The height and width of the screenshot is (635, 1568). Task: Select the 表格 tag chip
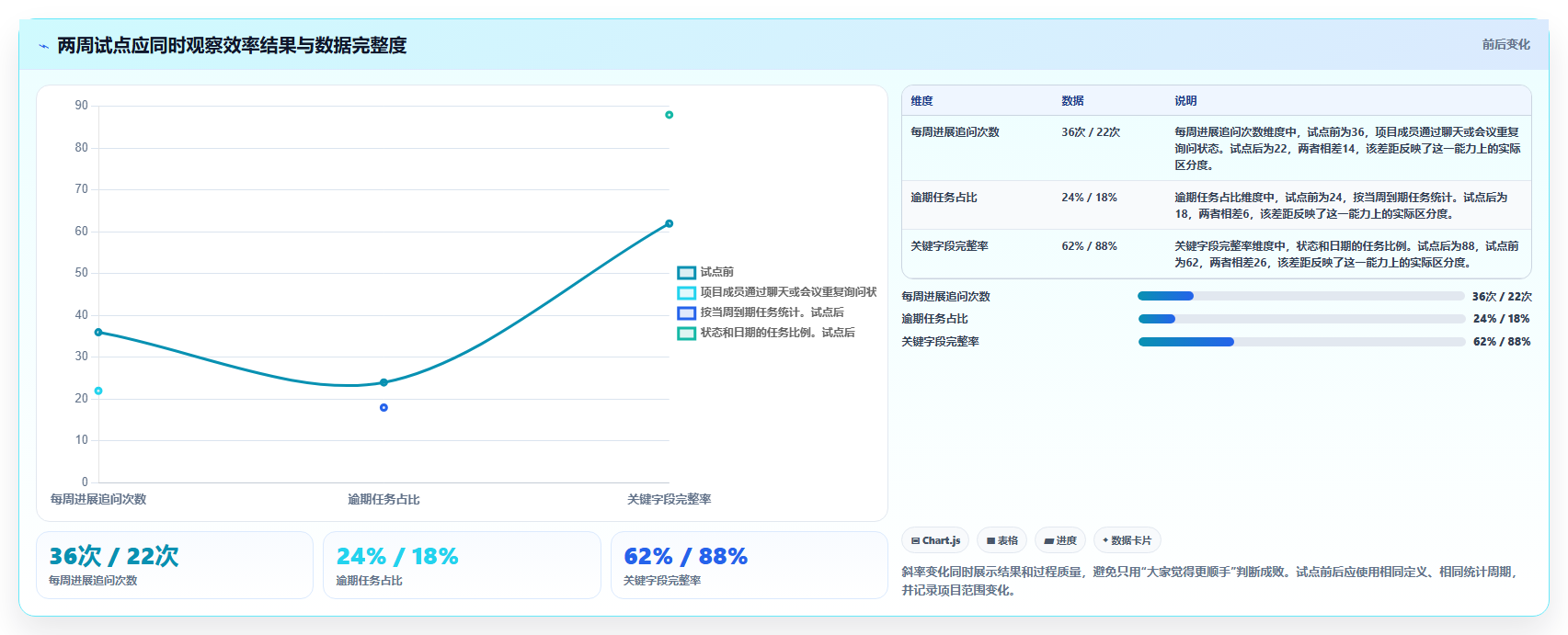(x=1002, y=540)
